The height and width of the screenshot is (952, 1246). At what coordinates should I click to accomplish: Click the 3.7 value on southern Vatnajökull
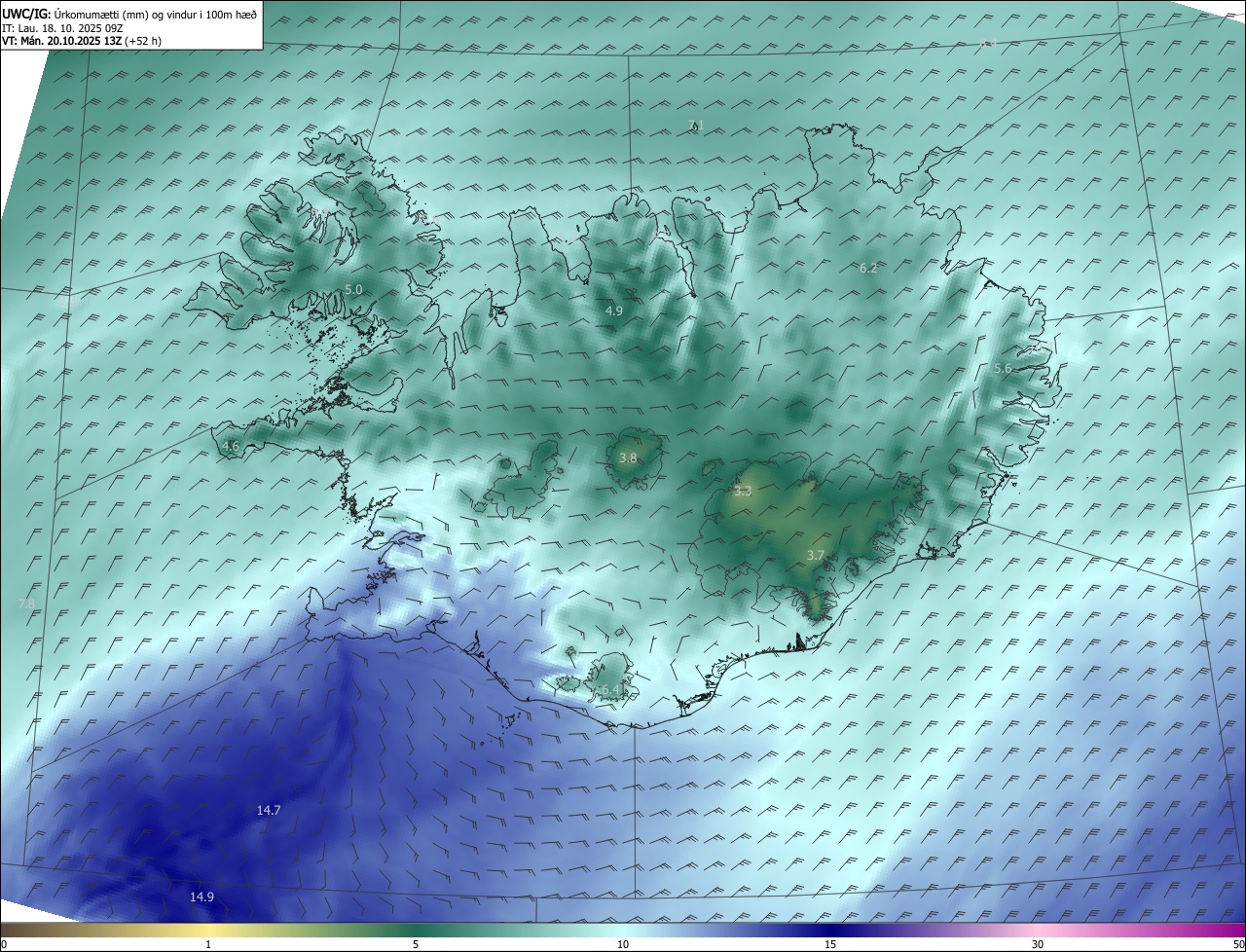tap(816, 555)
